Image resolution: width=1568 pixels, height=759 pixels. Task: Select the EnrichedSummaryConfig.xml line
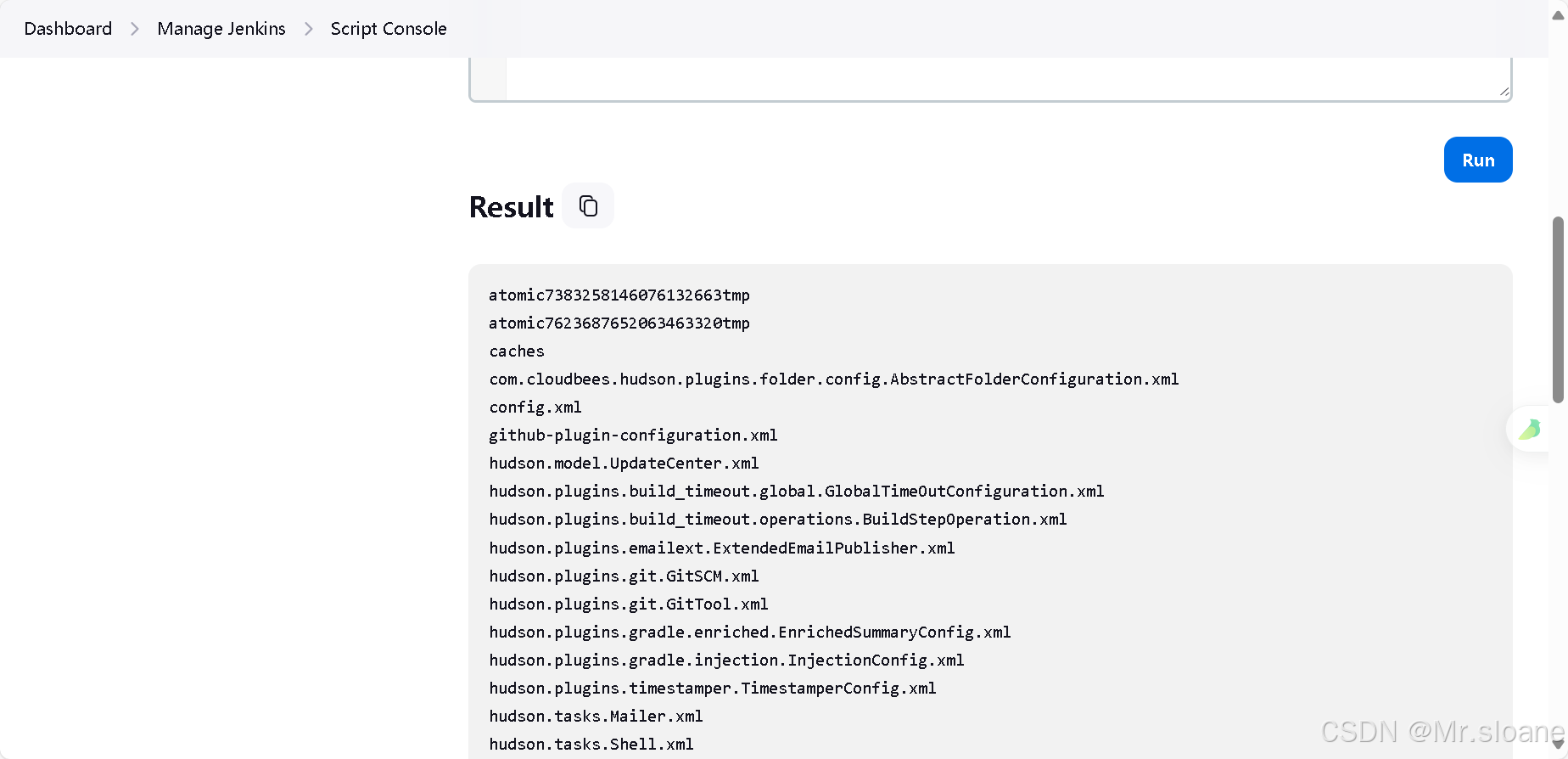[x=750, y=632]
